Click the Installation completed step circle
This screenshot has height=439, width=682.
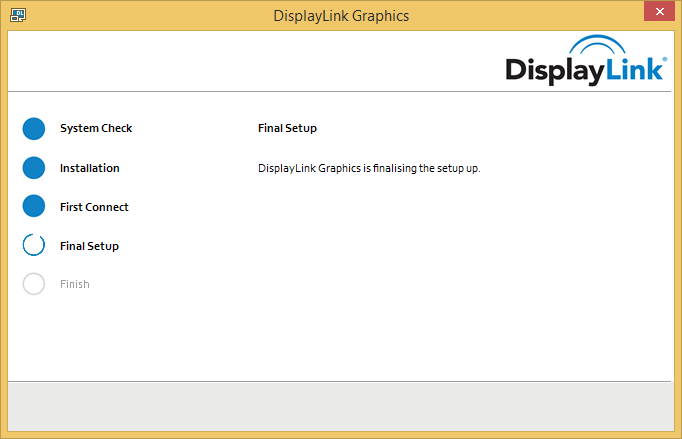coord(34,168)
